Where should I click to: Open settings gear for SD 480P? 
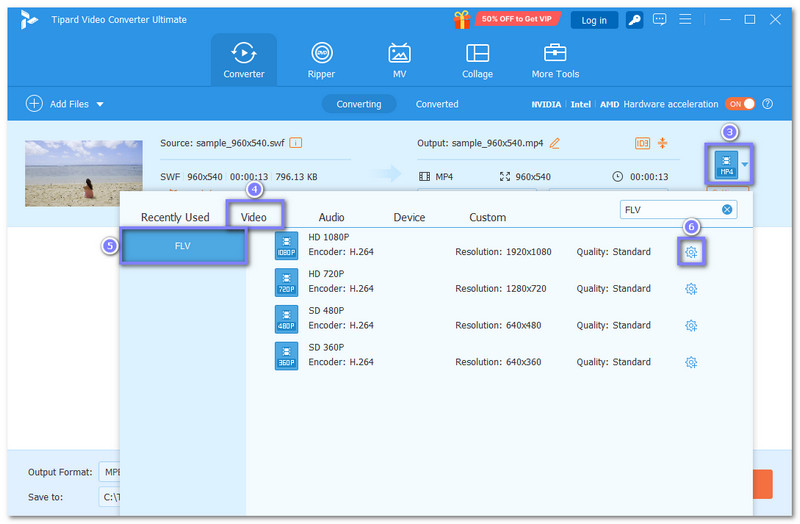coord(691,326)
